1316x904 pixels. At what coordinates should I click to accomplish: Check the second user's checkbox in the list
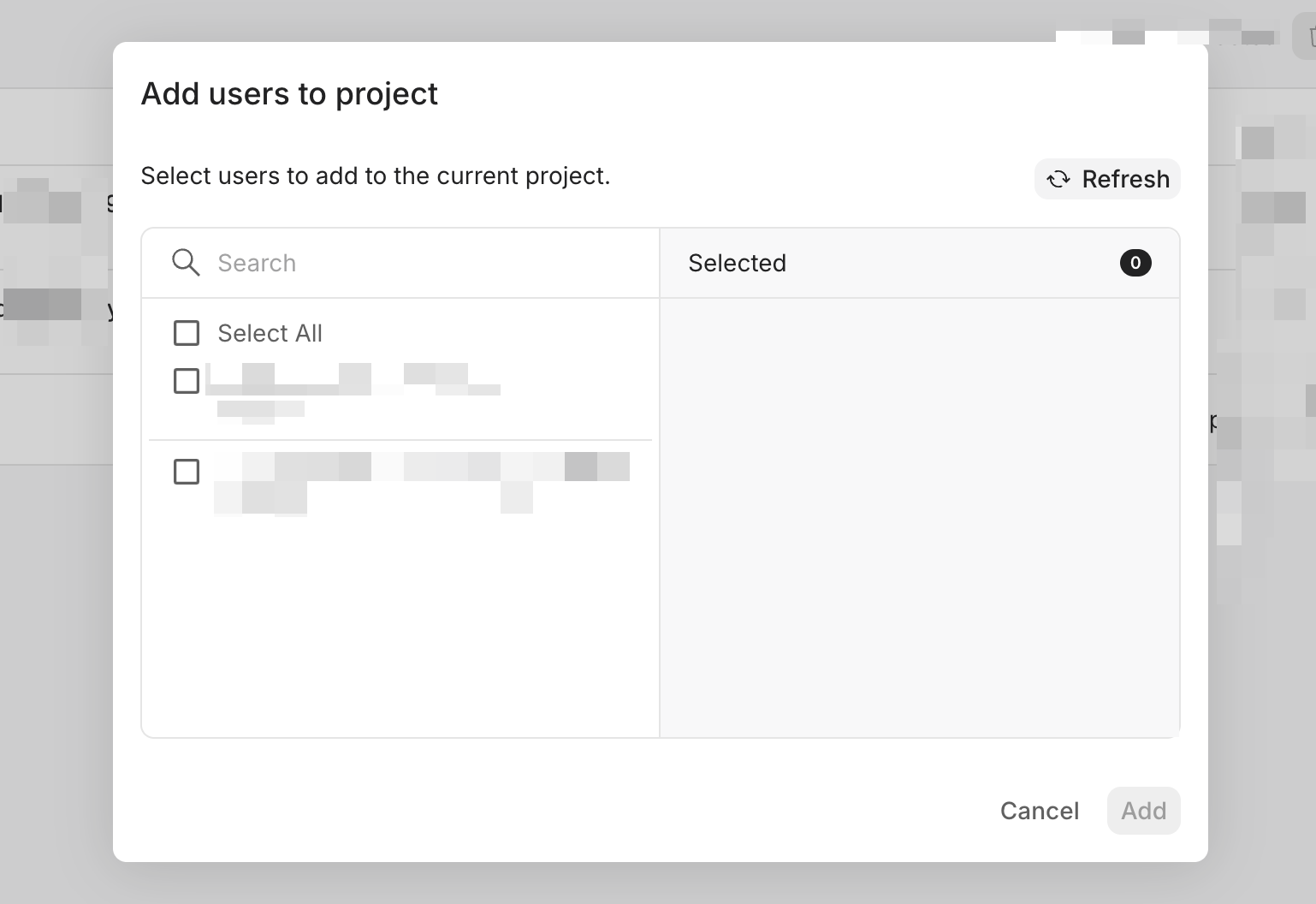click(x=187, y=472)
